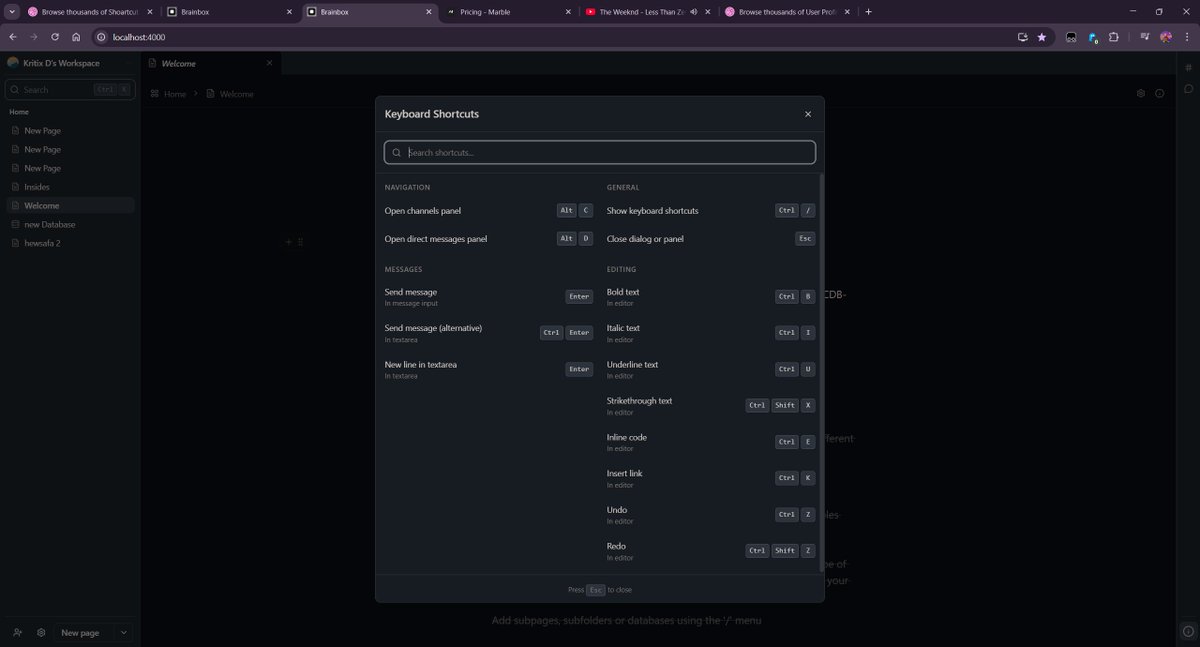Screen dimensions: 1200x647
Task: Open the browser extensions puzzle icon
Action: pyautogui.click(x=1114, y=37)
